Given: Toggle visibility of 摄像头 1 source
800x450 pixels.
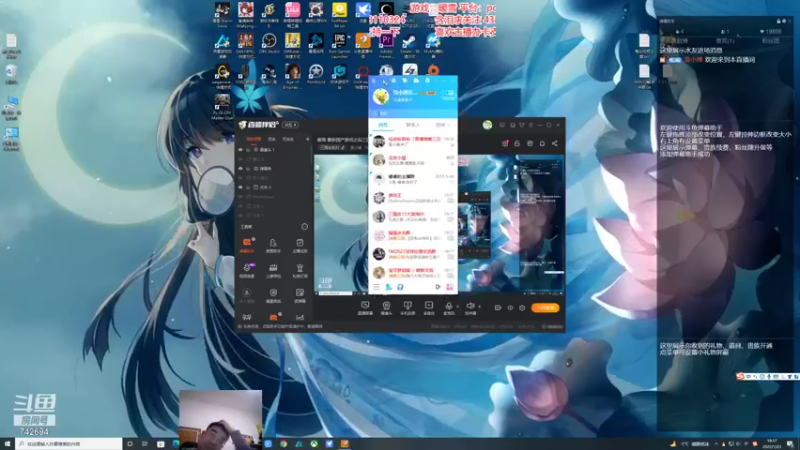Looking at the screenshot, I should (241, 149).
